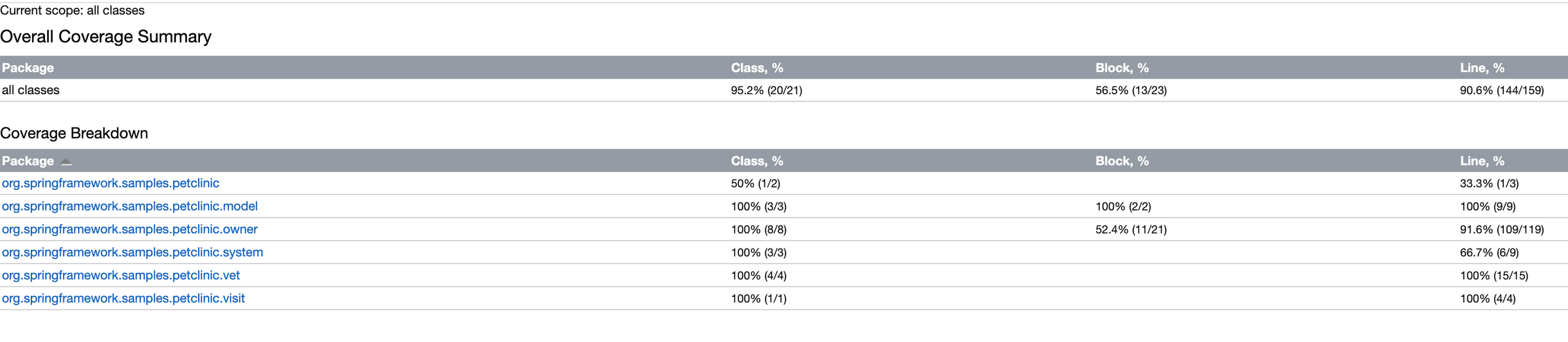Open the petclinic.model package report
This screenshot has width=1568, height=342.
pos(129,206)
